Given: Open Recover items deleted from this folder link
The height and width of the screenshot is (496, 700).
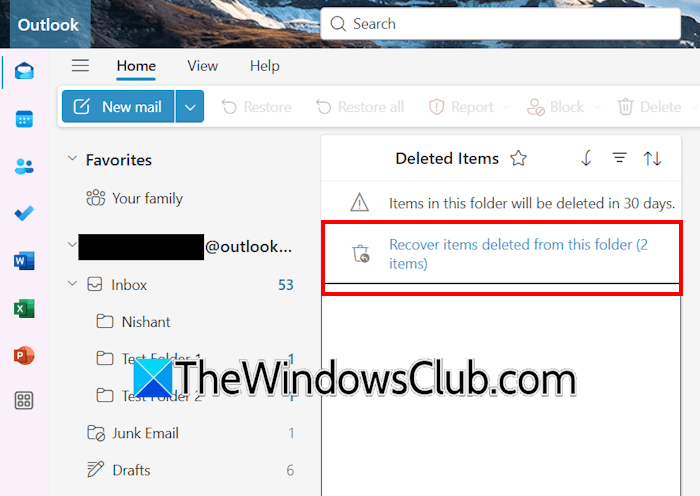Looking at the screenshot, I should tap(518, 254).
